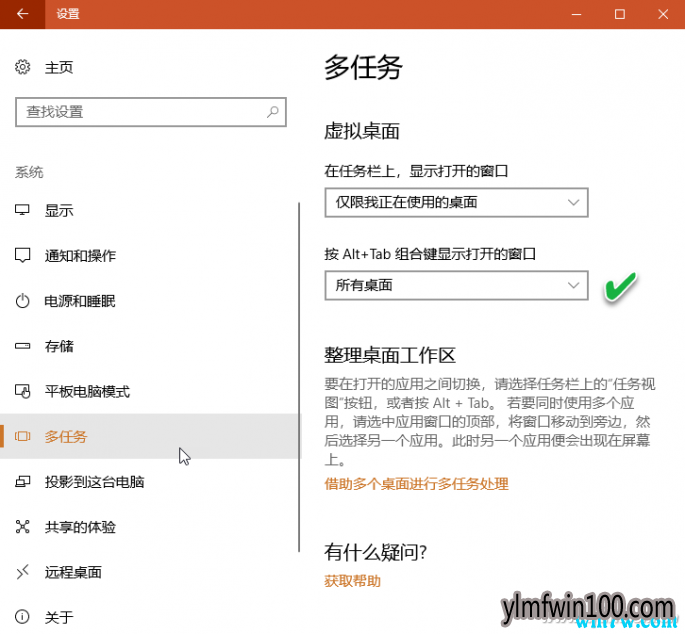Click the About info icon
The image size is (685, 634).
(x=22, y=617)
